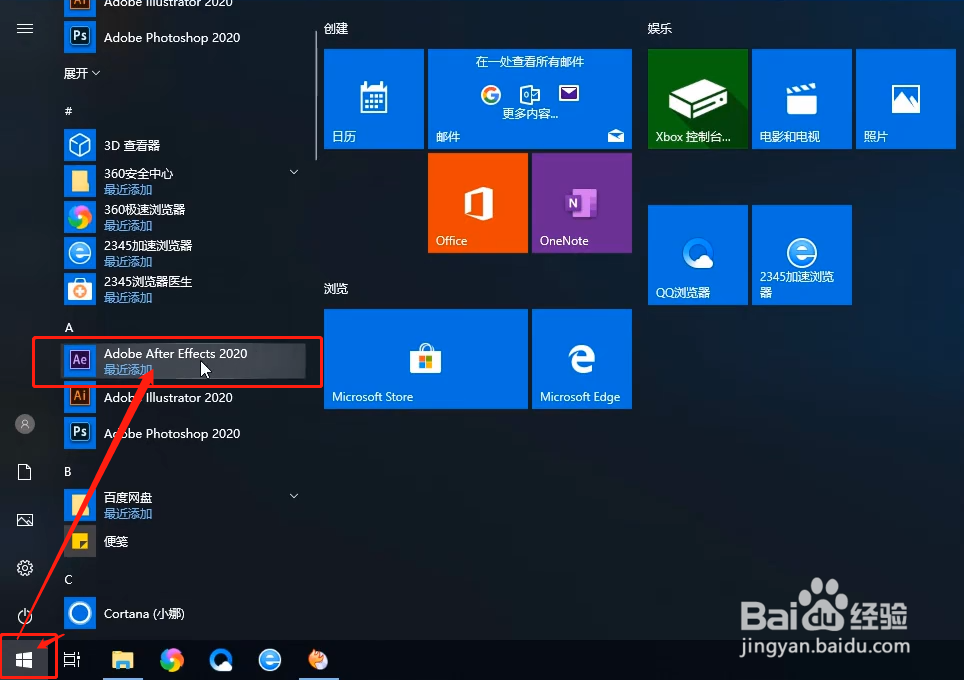Open Pictures from the Start sidebar

(x=25, y=520)
